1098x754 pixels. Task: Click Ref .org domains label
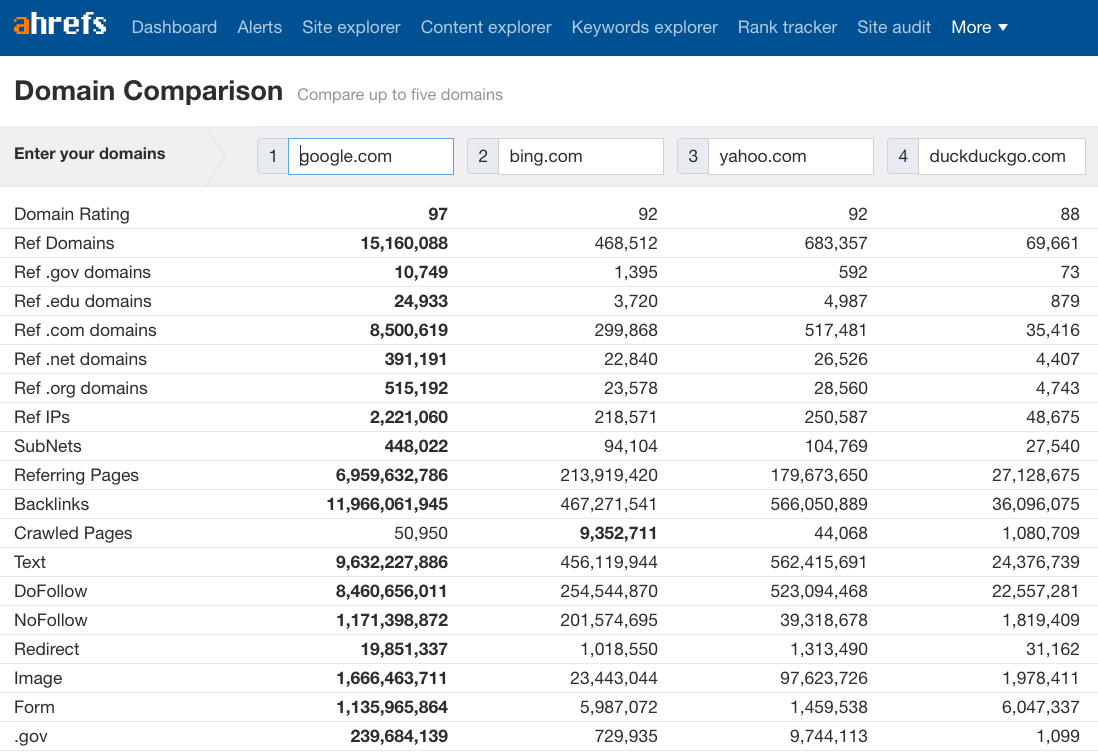tap(81, 389)
